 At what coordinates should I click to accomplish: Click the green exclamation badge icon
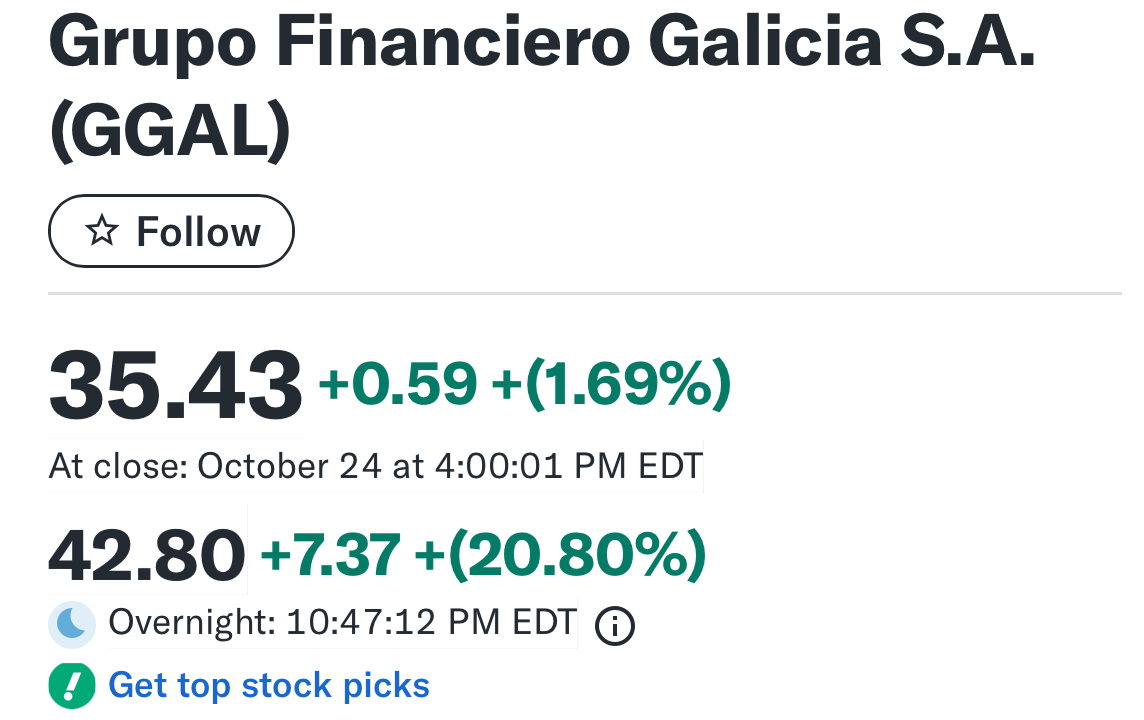point(72,686)
